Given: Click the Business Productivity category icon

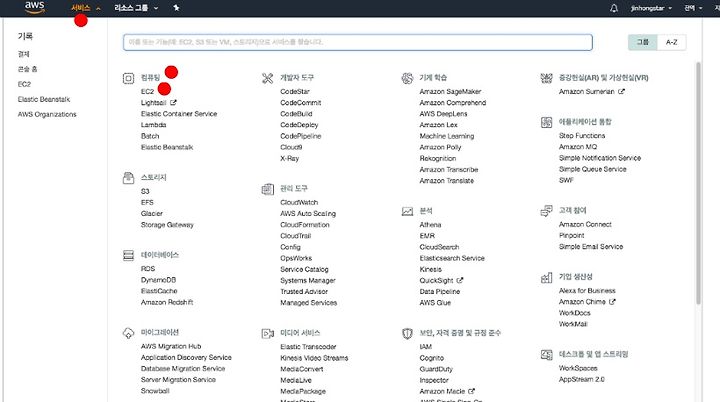Looking at the screenshot, I should point(546,277).
